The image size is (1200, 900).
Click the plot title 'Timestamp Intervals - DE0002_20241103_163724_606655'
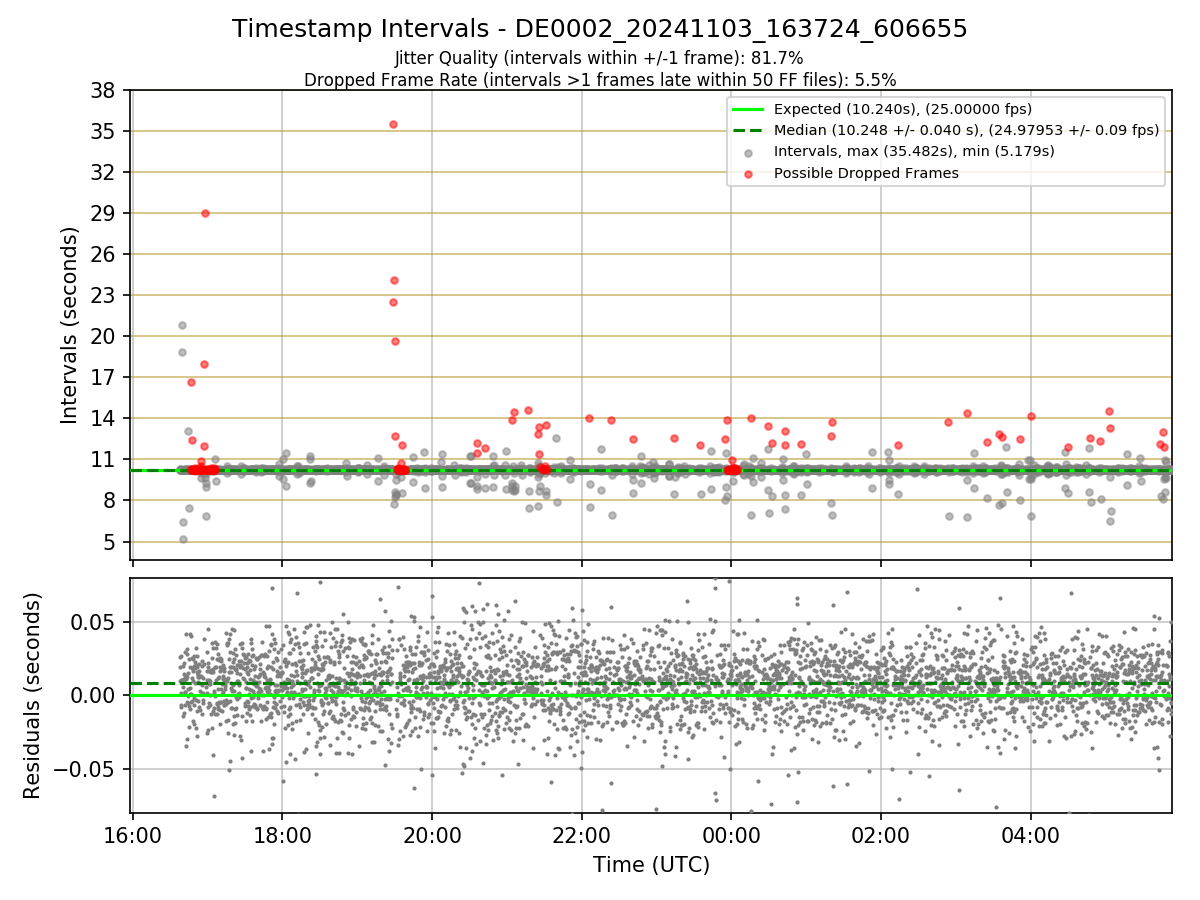(600, 29)
